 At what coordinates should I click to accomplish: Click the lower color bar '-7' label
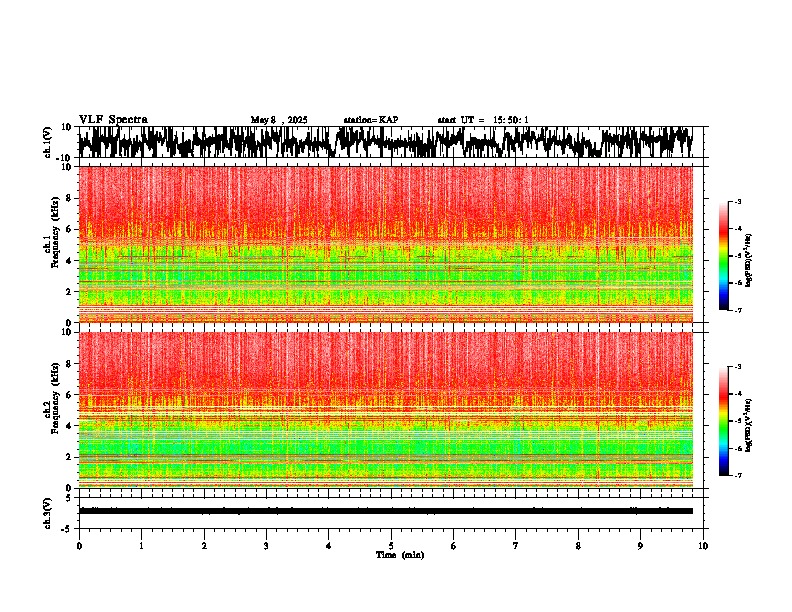737,475
